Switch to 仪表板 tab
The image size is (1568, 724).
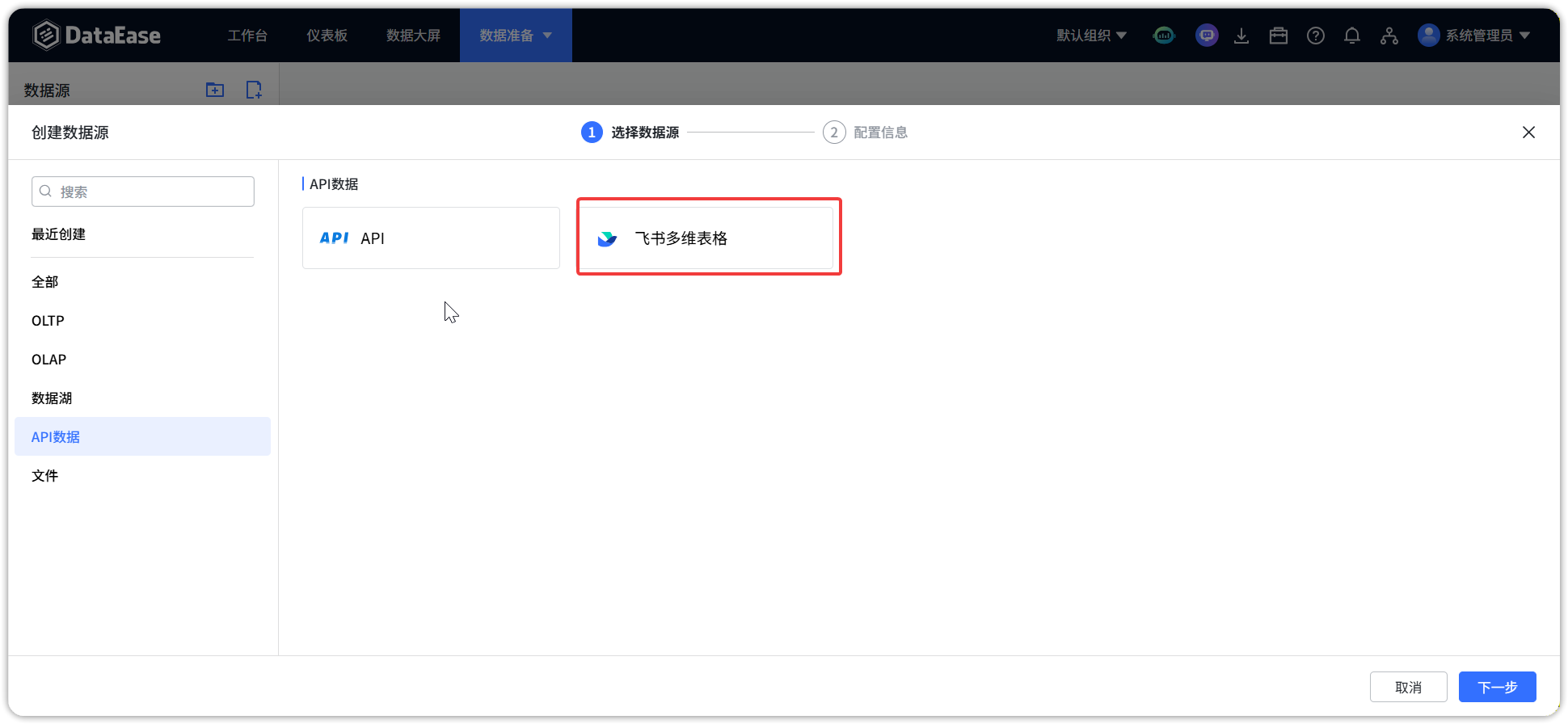click(327, 36)
